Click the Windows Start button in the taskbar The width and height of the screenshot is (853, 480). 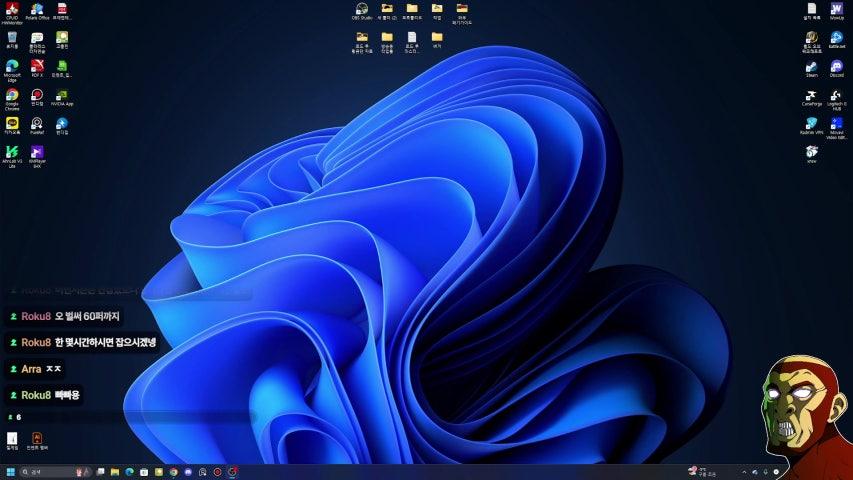tap(12, 471)
